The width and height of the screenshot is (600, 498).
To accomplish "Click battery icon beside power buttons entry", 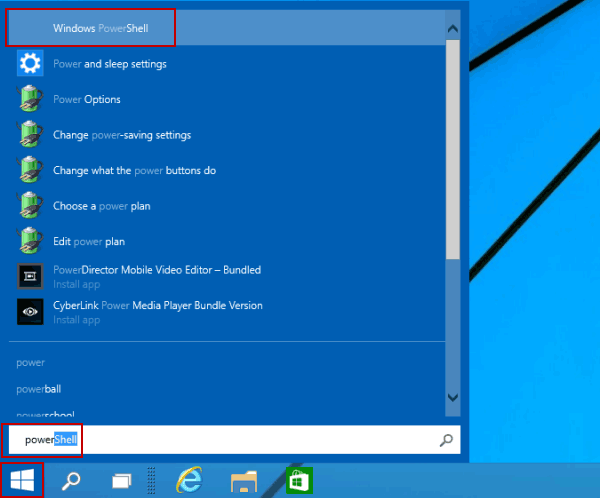I will click(30, 170).
